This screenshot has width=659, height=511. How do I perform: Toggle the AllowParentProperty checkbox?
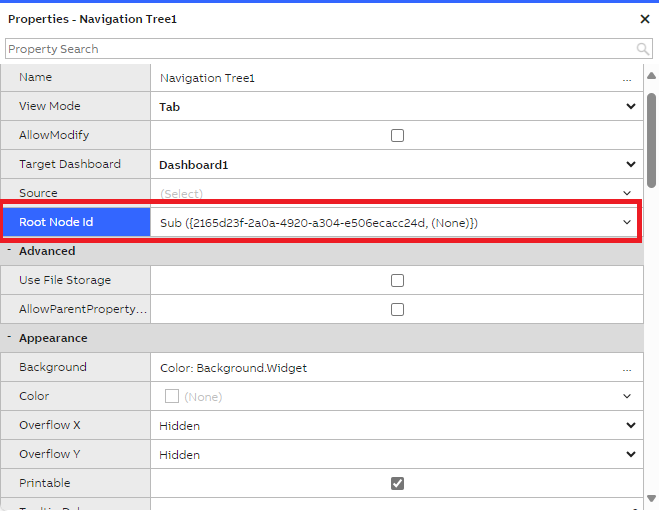[x=397, y=309]
